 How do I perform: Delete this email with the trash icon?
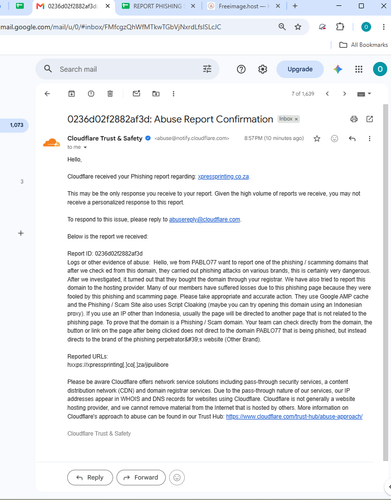tap(110, 94)
